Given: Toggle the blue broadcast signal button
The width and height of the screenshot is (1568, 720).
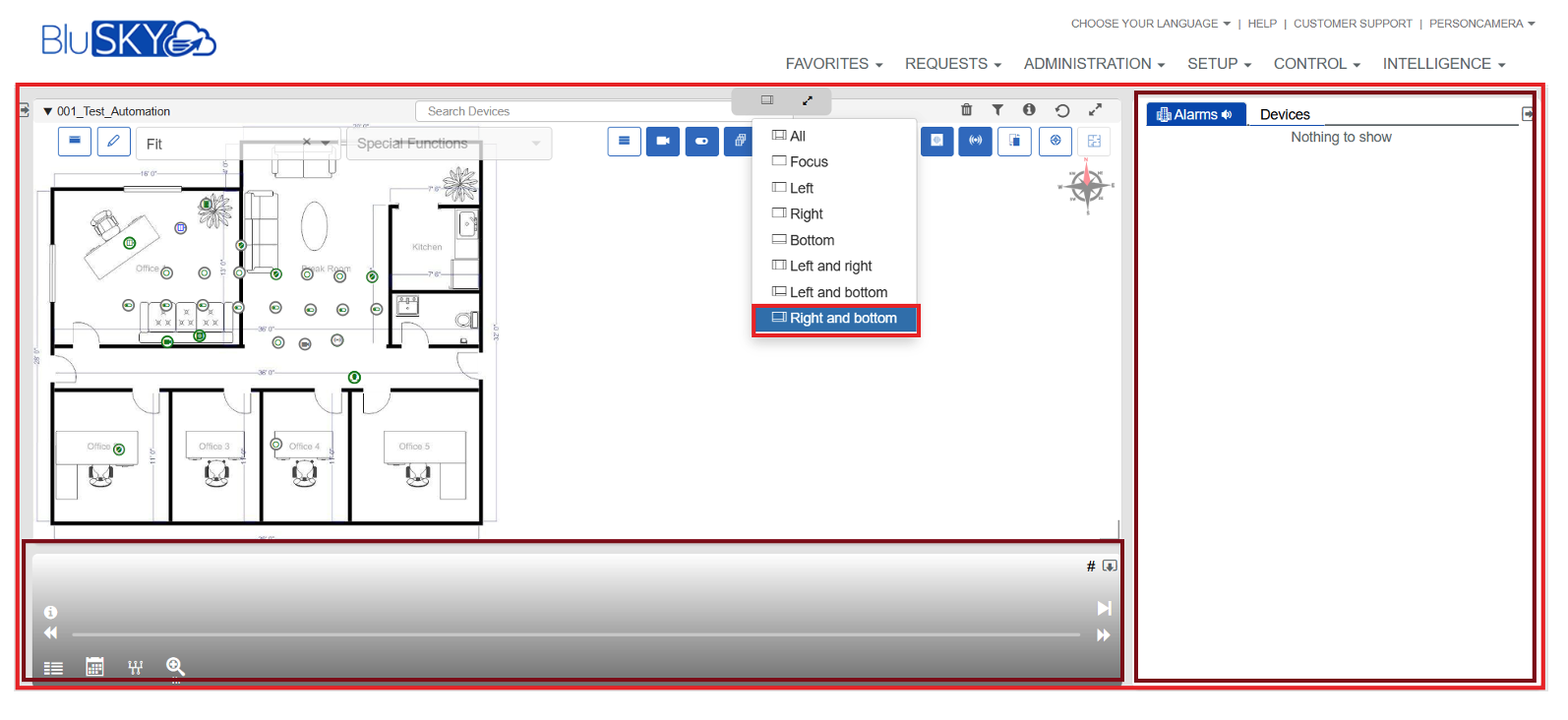Looking at the screenshot, I should (975, 141).
